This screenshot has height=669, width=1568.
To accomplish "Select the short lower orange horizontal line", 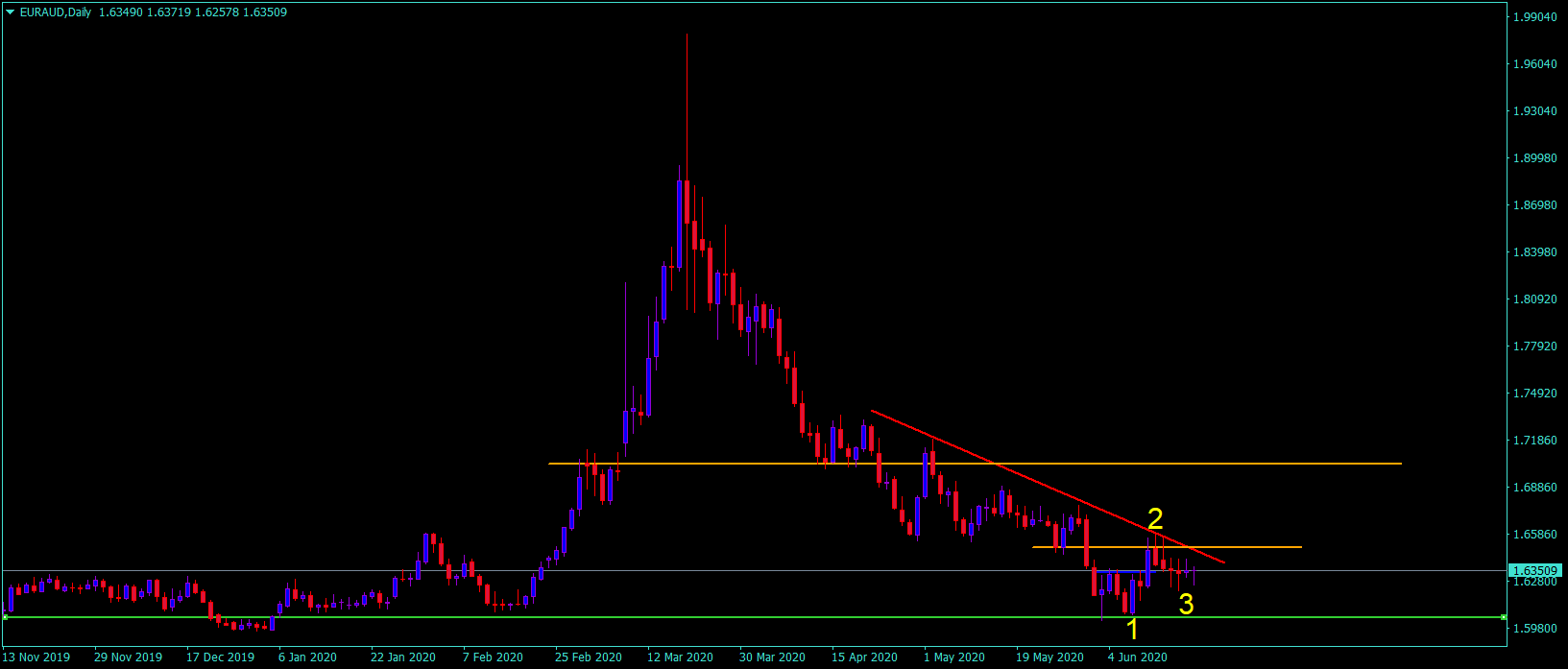I will 1167,547.
